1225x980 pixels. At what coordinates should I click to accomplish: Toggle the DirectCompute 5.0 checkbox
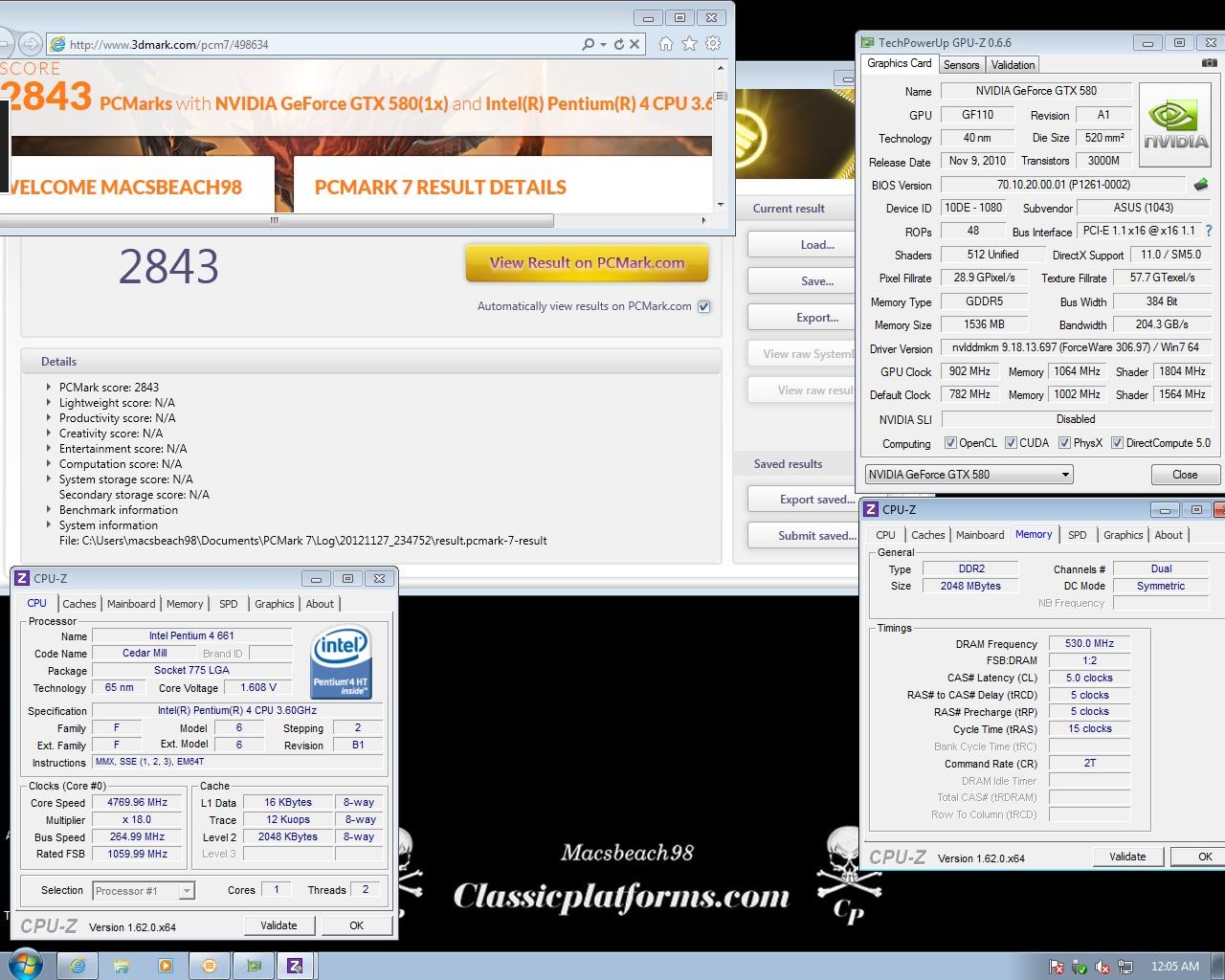1117,443
